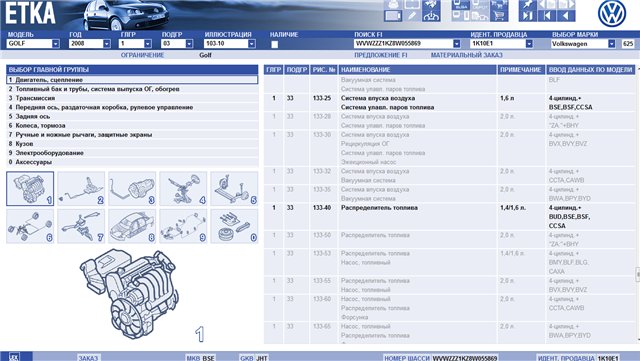Viewport: 640px width, 361px height.
Task: Click the VIN search input field
Action: click(x=403, y=43)
